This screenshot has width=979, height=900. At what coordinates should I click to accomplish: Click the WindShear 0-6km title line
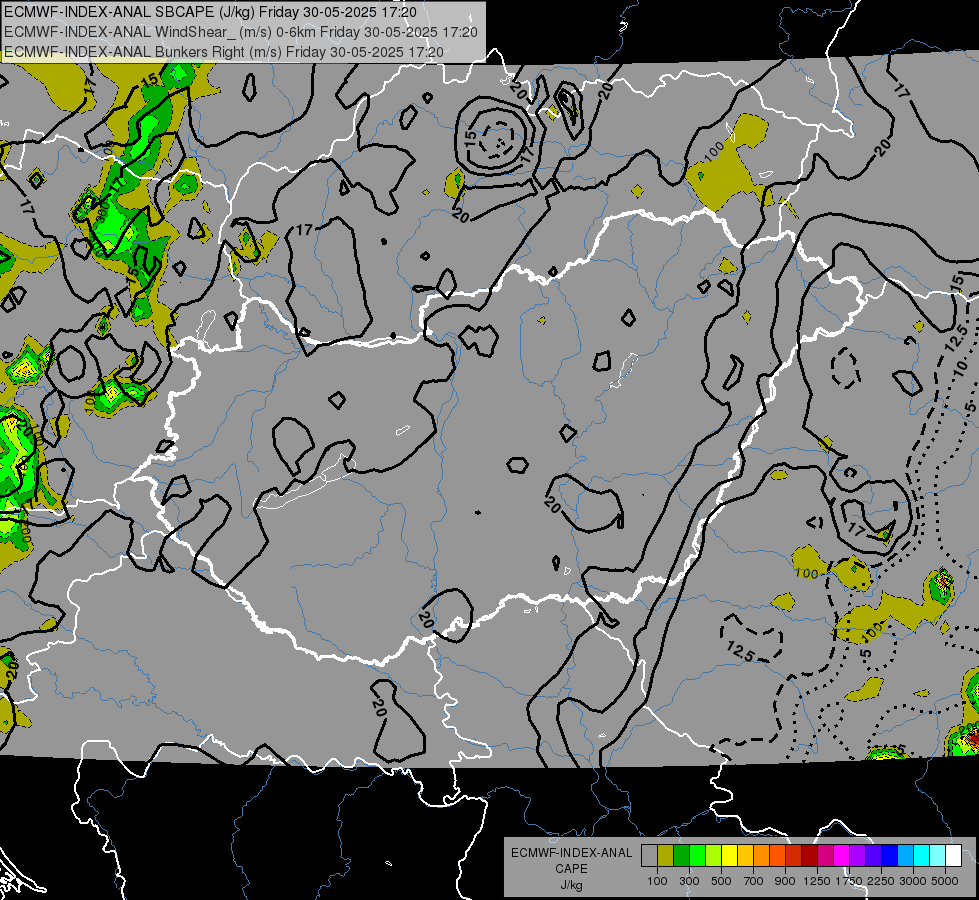[240, 32]
